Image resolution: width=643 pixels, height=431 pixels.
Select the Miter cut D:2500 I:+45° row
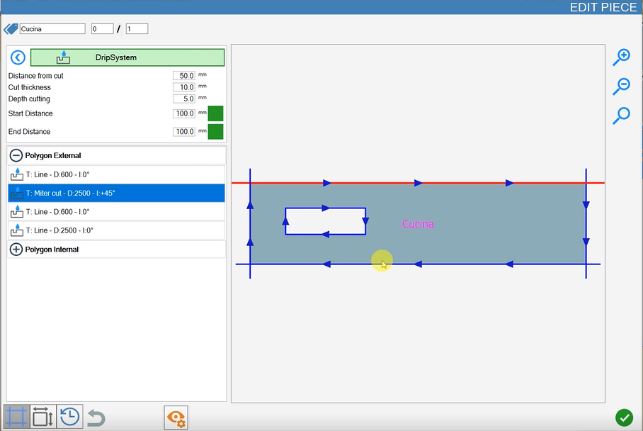[116, 193]
